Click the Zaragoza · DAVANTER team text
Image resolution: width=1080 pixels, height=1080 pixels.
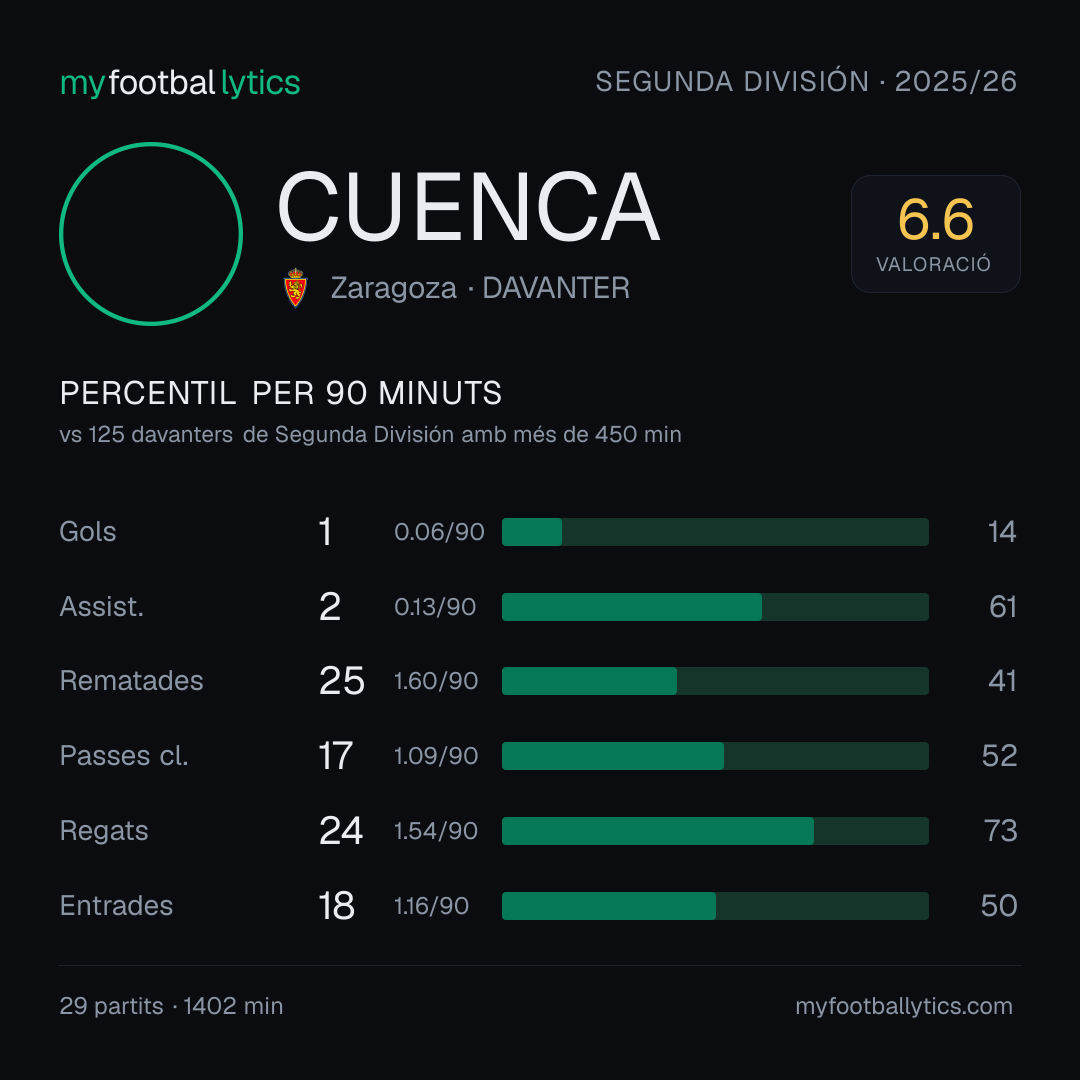click(480, 289)
